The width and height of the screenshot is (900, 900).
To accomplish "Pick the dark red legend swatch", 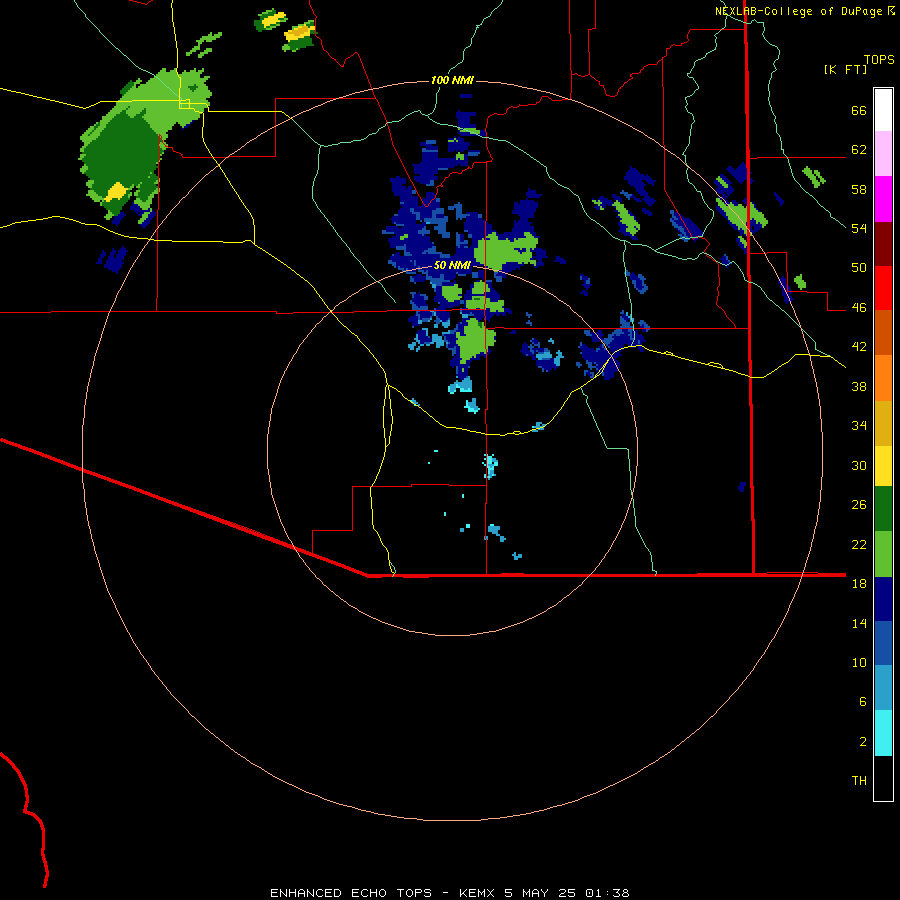I will tap(883, 244).
